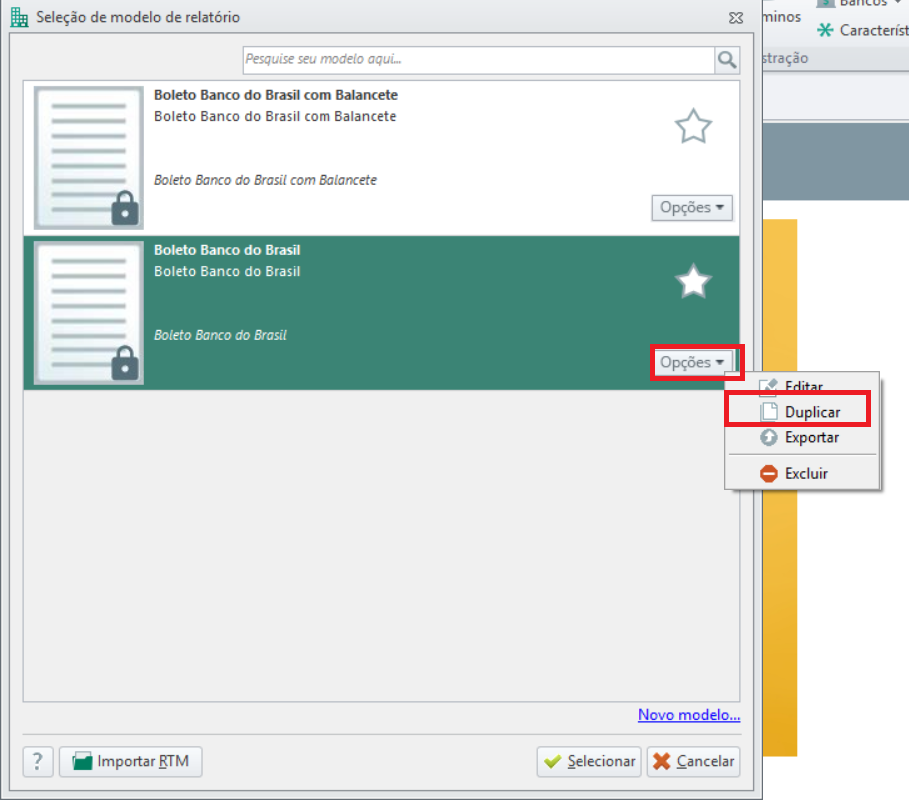Click the help question mark button
Image resolution: width=909 pixels, height=801 pixels.
pos(38,761)
